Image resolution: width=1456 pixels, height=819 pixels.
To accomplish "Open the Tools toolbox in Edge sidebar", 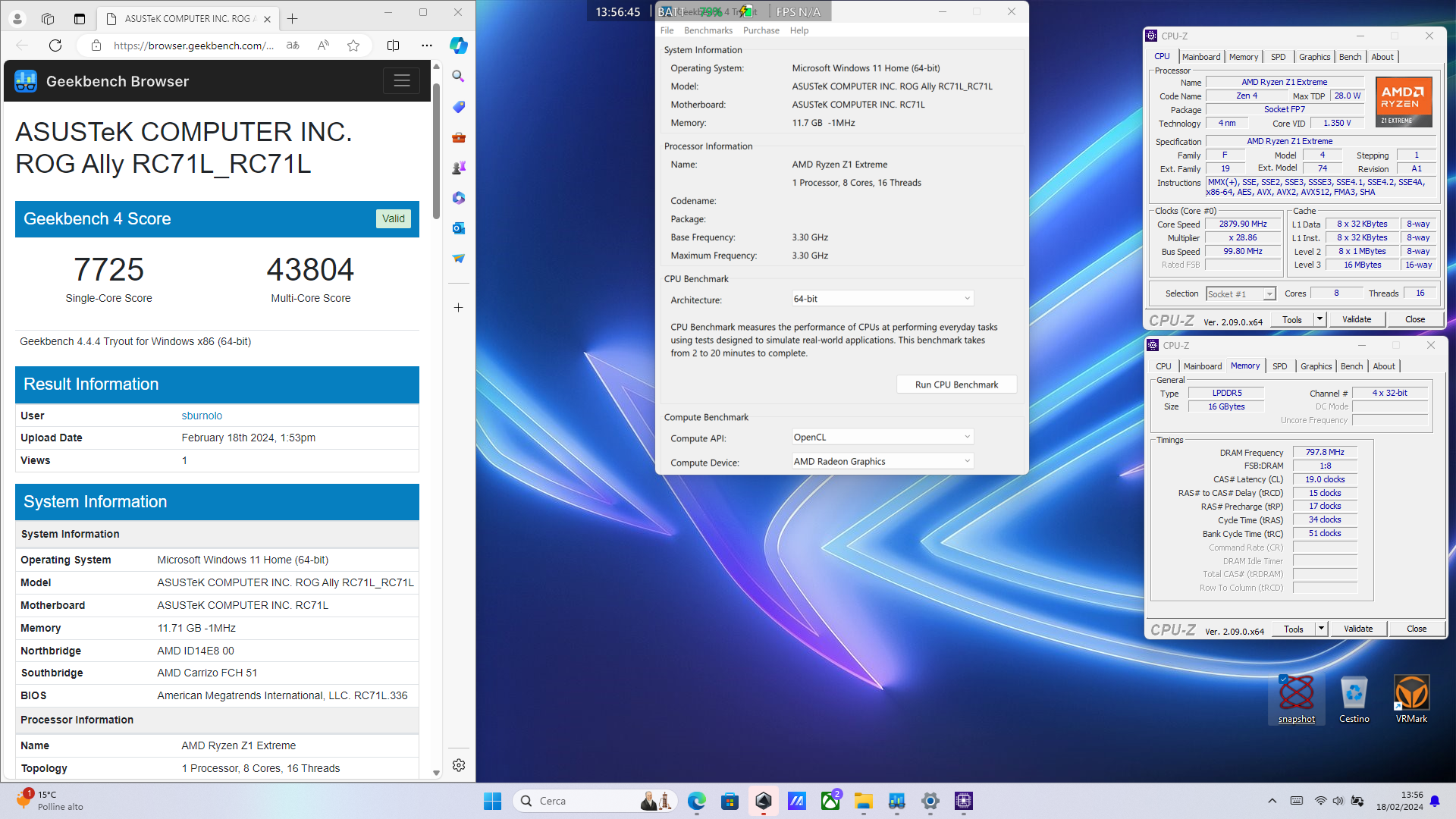I will tap(458, 137).
